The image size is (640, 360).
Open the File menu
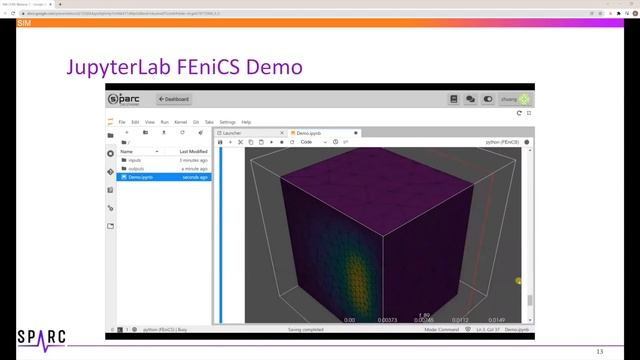(122, 122)
